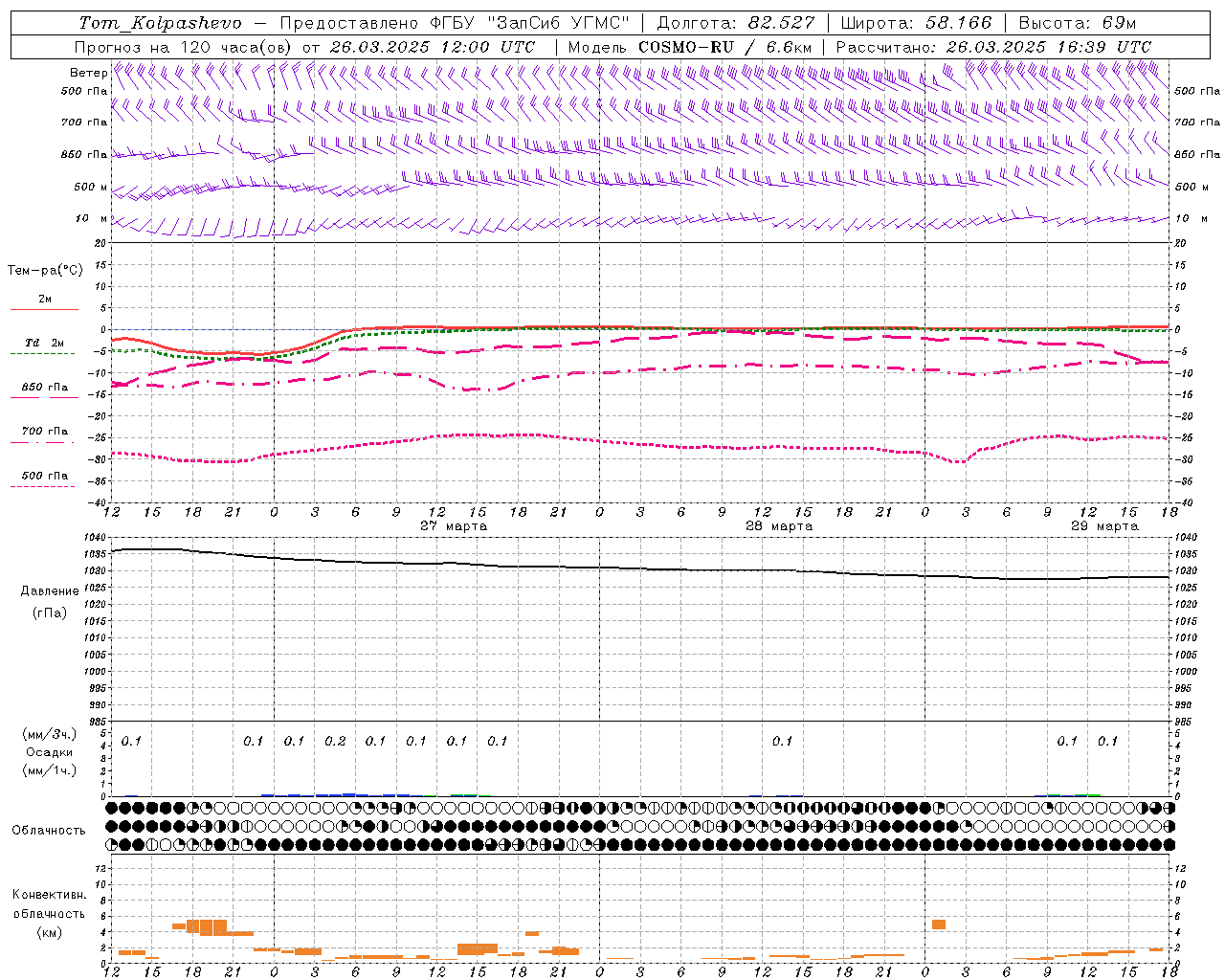Click the 'Давление' pressure panel label

50,591
